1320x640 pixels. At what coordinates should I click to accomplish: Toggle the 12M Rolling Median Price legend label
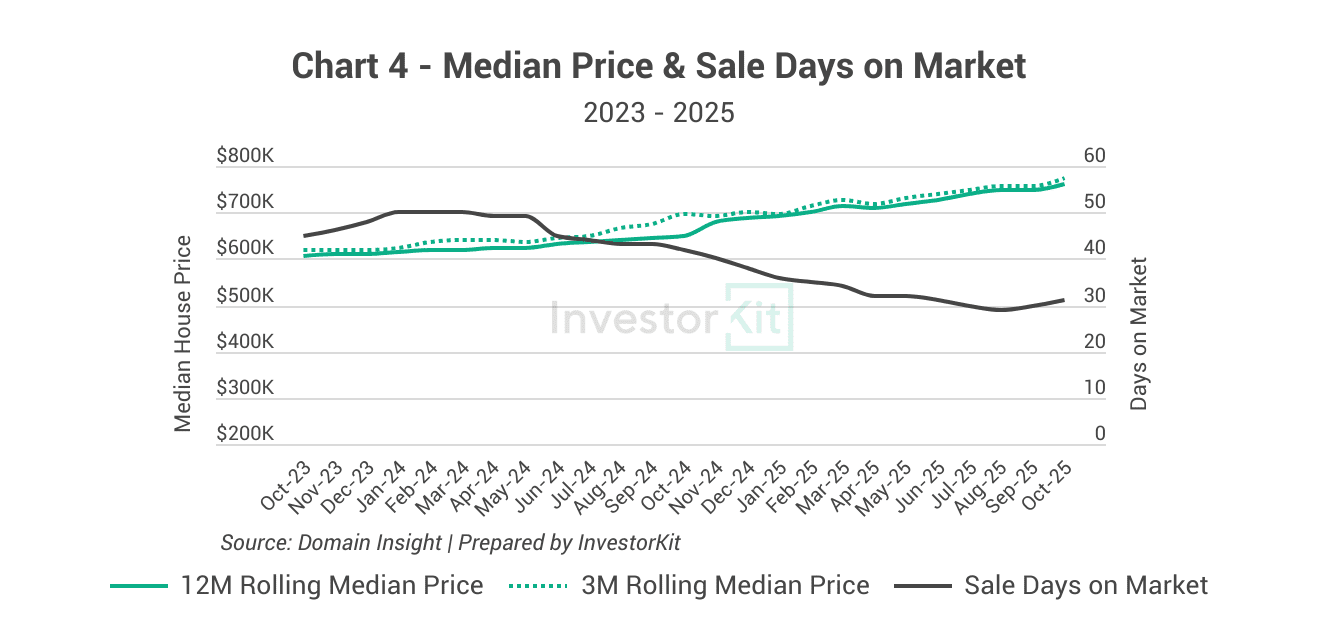coord(332,586)
